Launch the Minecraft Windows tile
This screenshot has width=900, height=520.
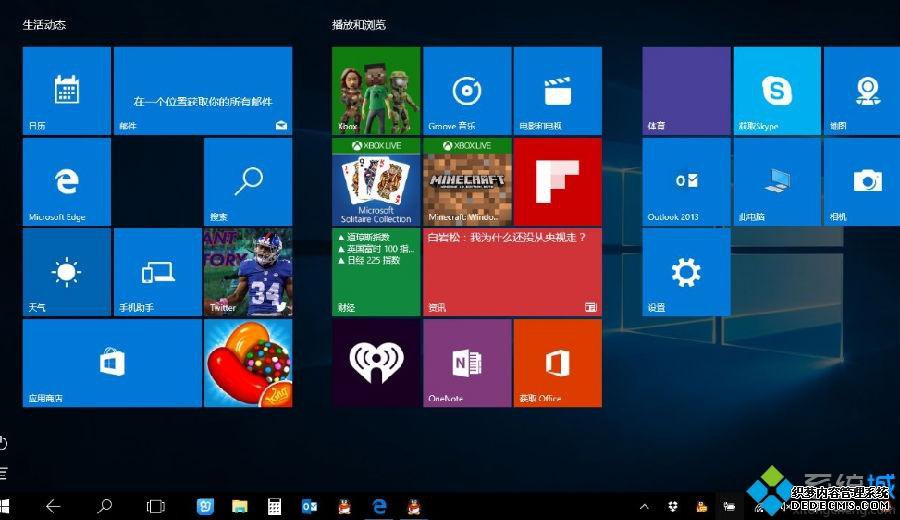pos(467,182)
